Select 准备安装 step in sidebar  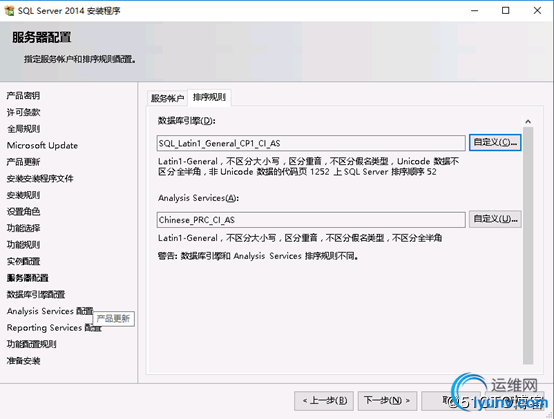point(23,361)
